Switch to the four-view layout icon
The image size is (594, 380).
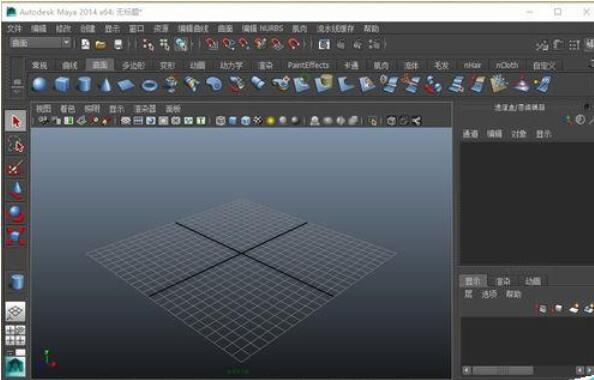[16, 336]
